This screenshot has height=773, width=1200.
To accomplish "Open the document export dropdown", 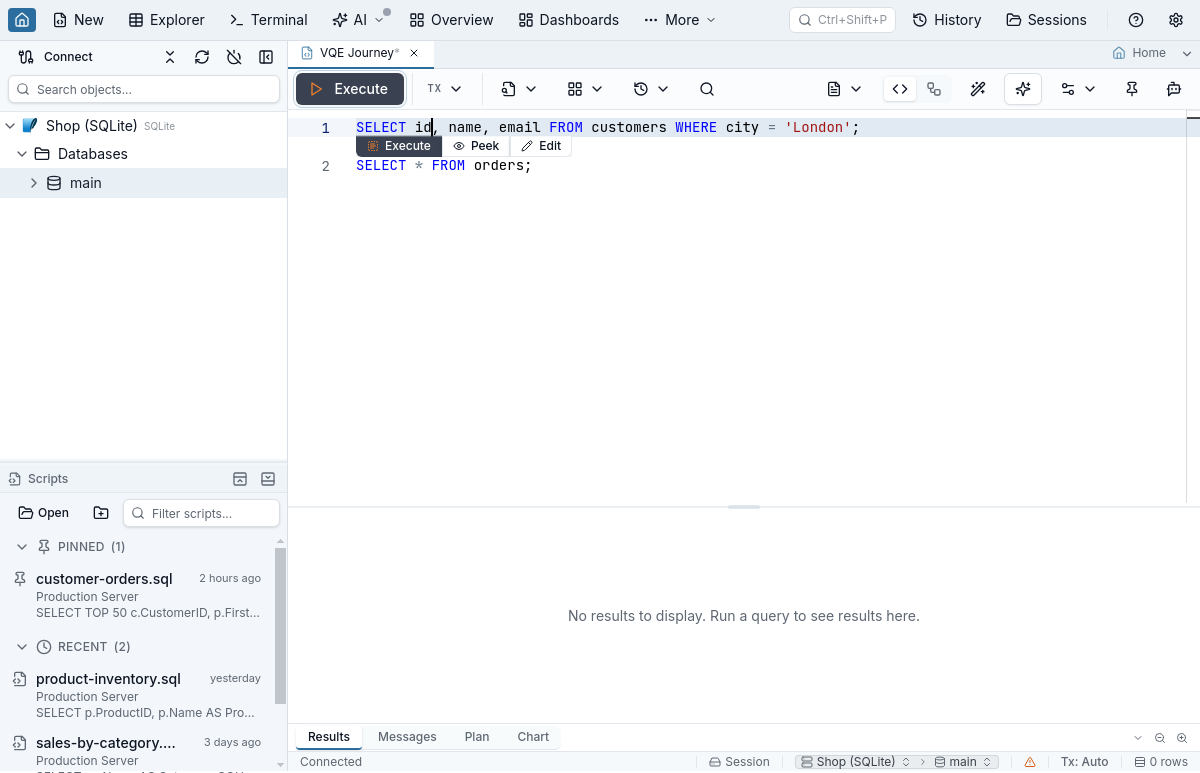I will point(845,89).
